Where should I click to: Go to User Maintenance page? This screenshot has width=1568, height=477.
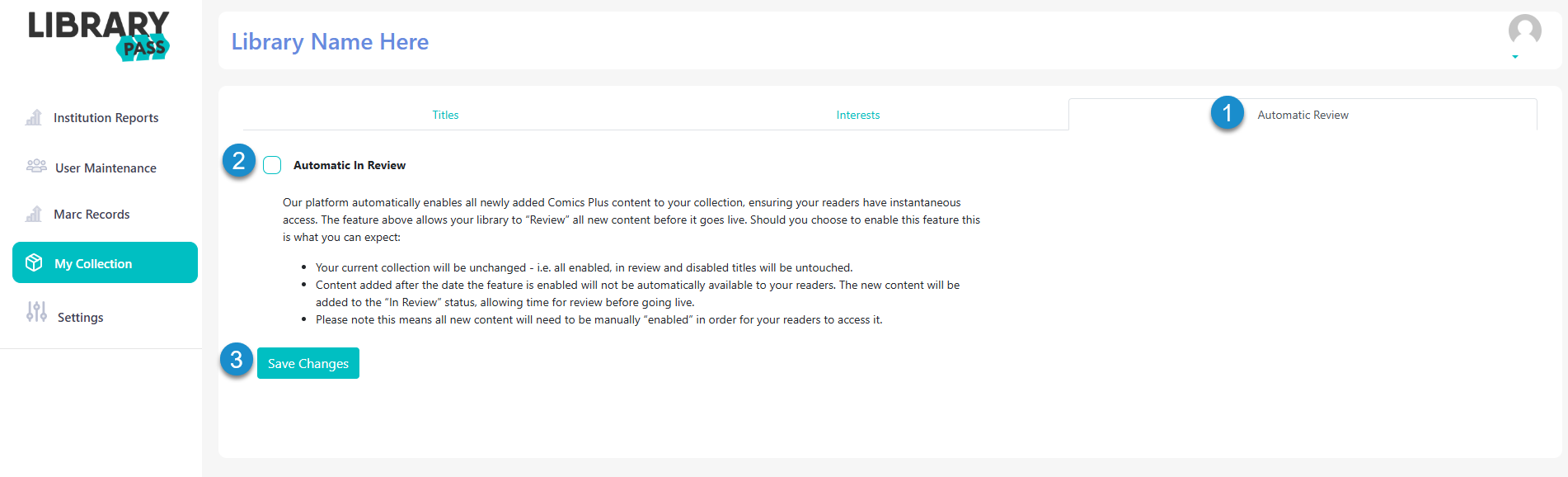pos(106,168)
